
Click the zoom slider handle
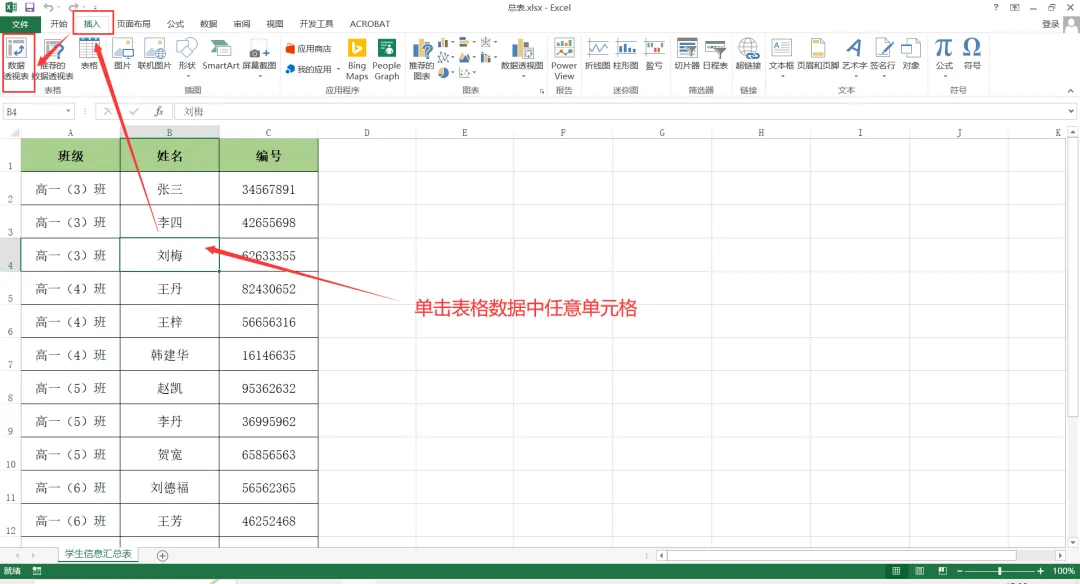tap(999, 571)
